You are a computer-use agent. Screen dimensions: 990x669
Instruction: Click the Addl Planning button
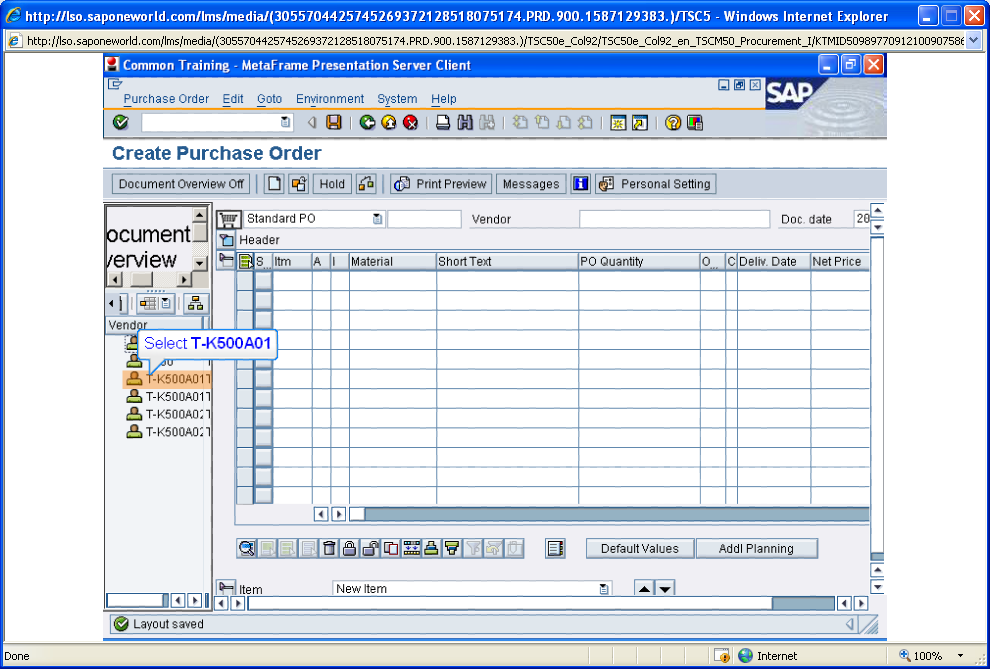[x=756, y=548]
